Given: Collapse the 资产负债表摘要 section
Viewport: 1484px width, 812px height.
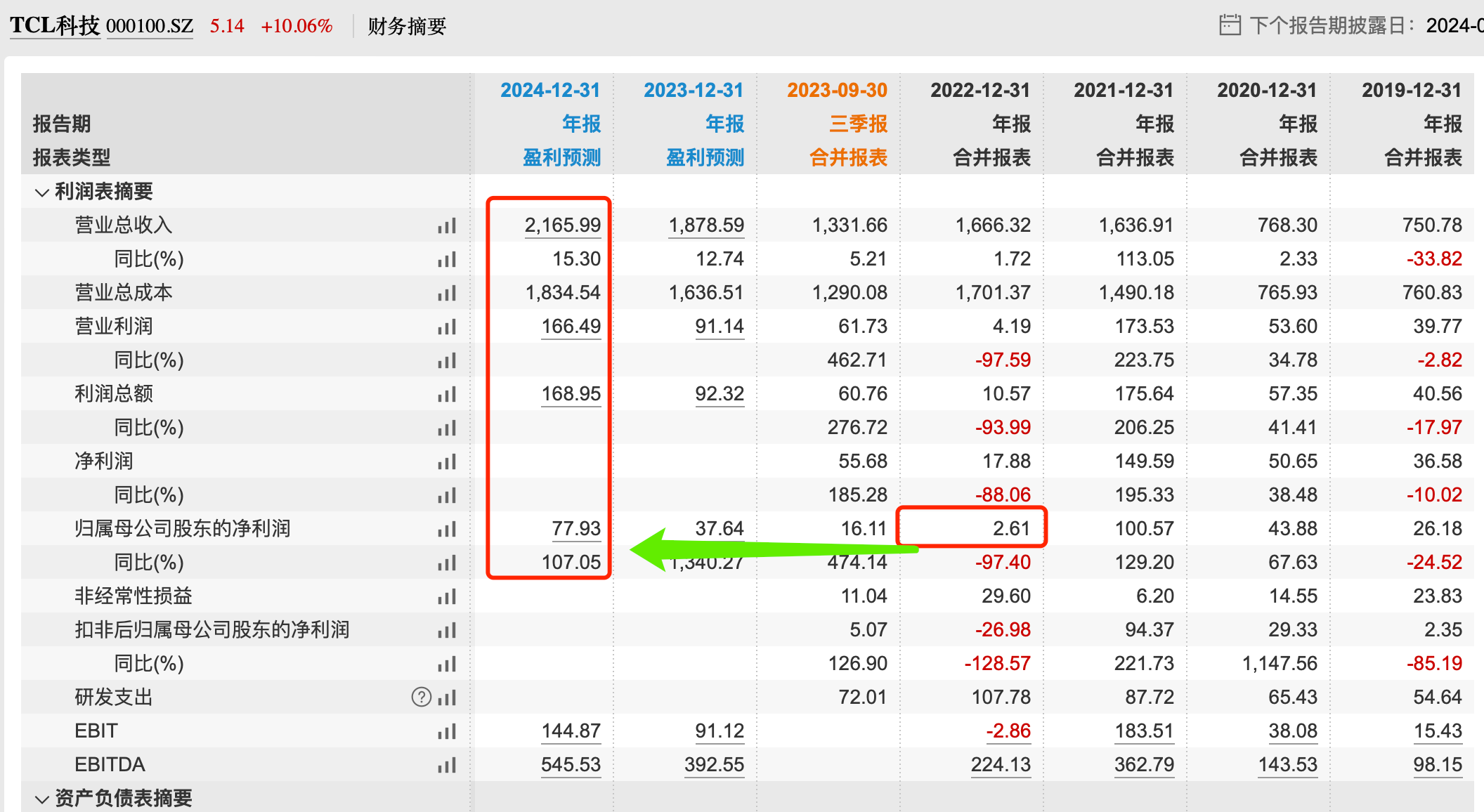Looking at the screenshot, I should click(x=42, y=799).
